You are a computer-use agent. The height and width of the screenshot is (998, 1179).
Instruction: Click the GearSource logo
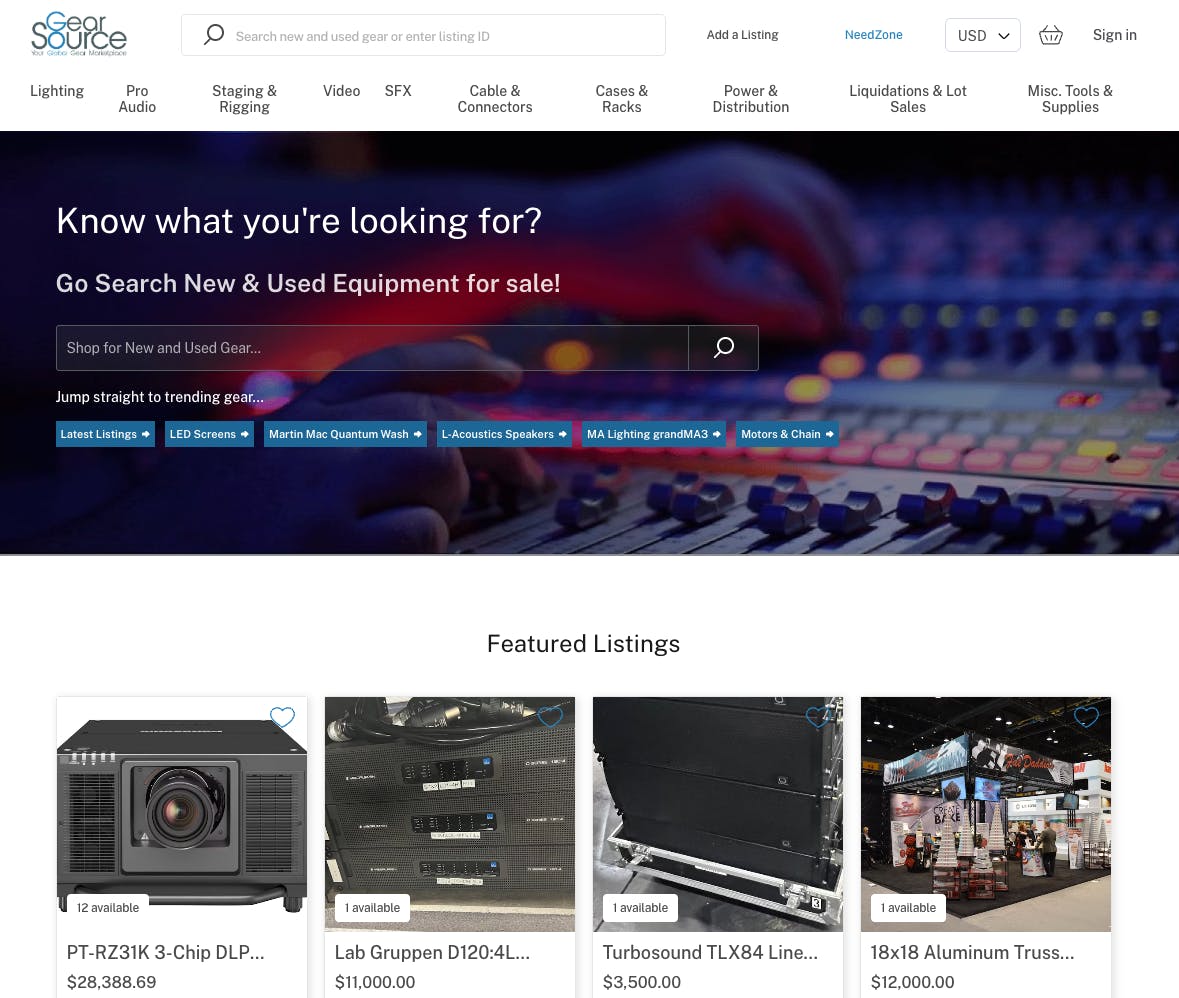coord(79,33)
